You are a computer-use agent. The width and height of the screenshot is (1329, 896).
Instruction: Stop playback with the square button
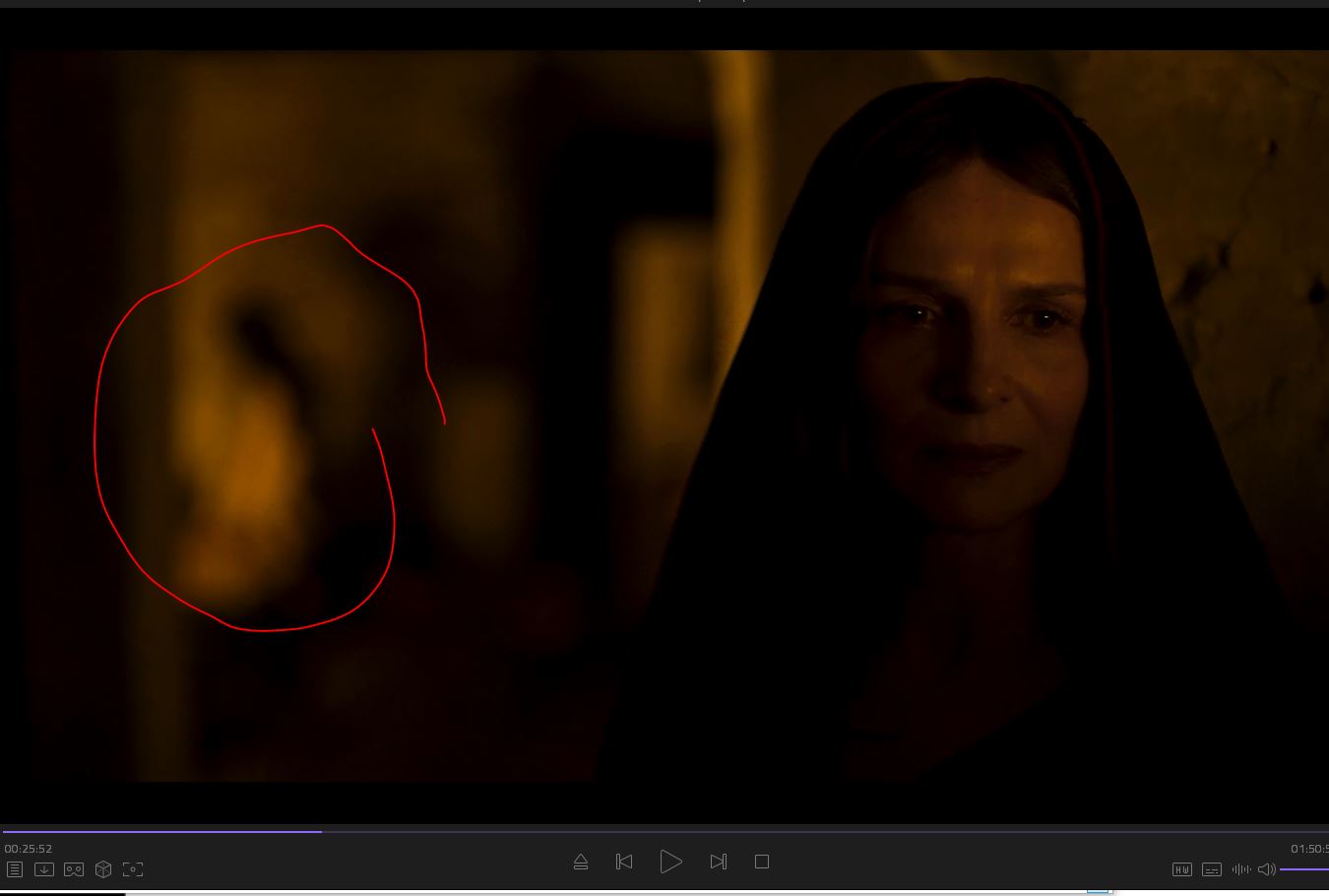[x=762, y=863]
